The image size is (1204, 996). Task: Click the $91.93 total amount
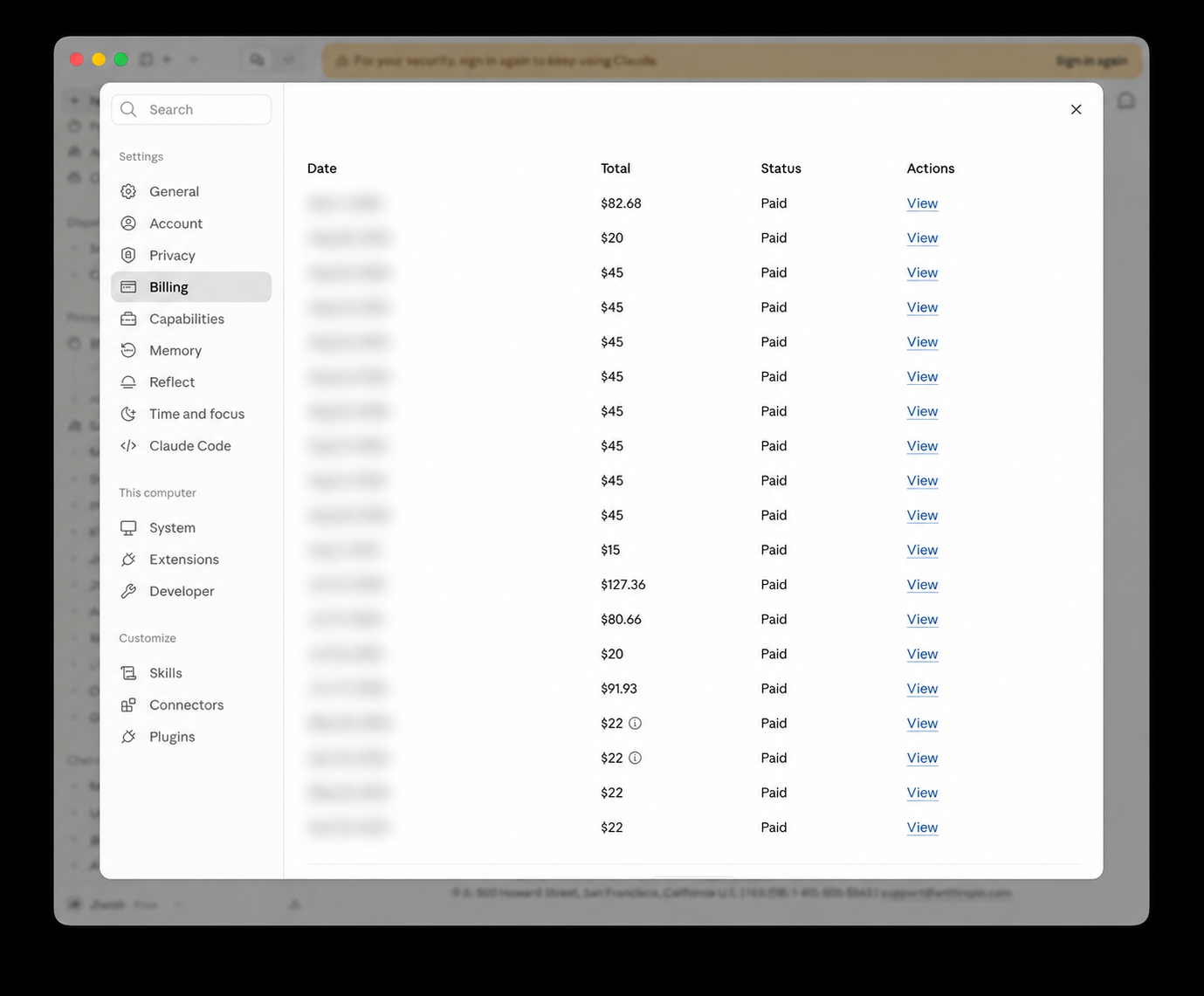[x=619, y=689]
